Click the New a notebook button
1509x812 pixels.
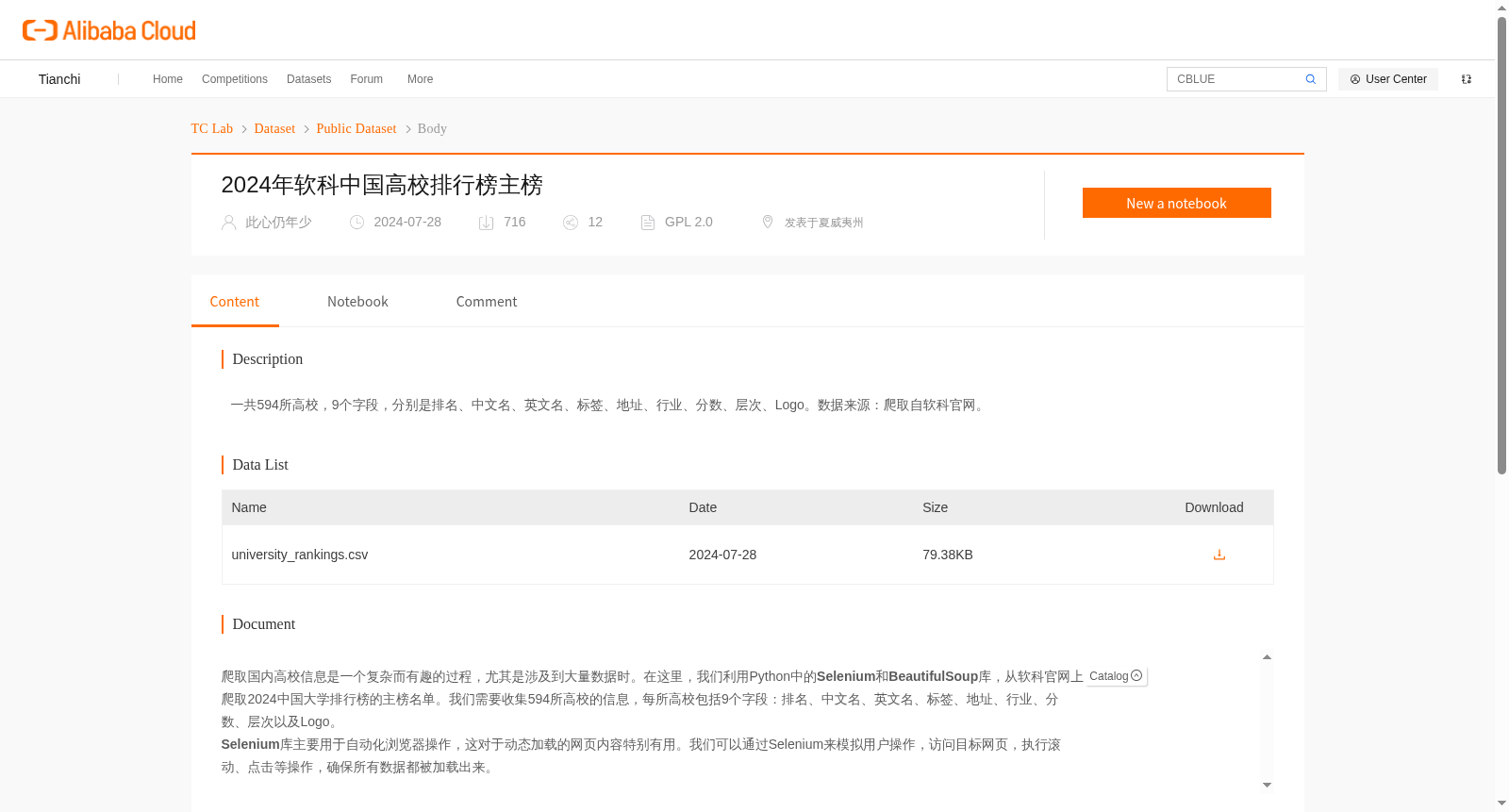[1176, 203]
